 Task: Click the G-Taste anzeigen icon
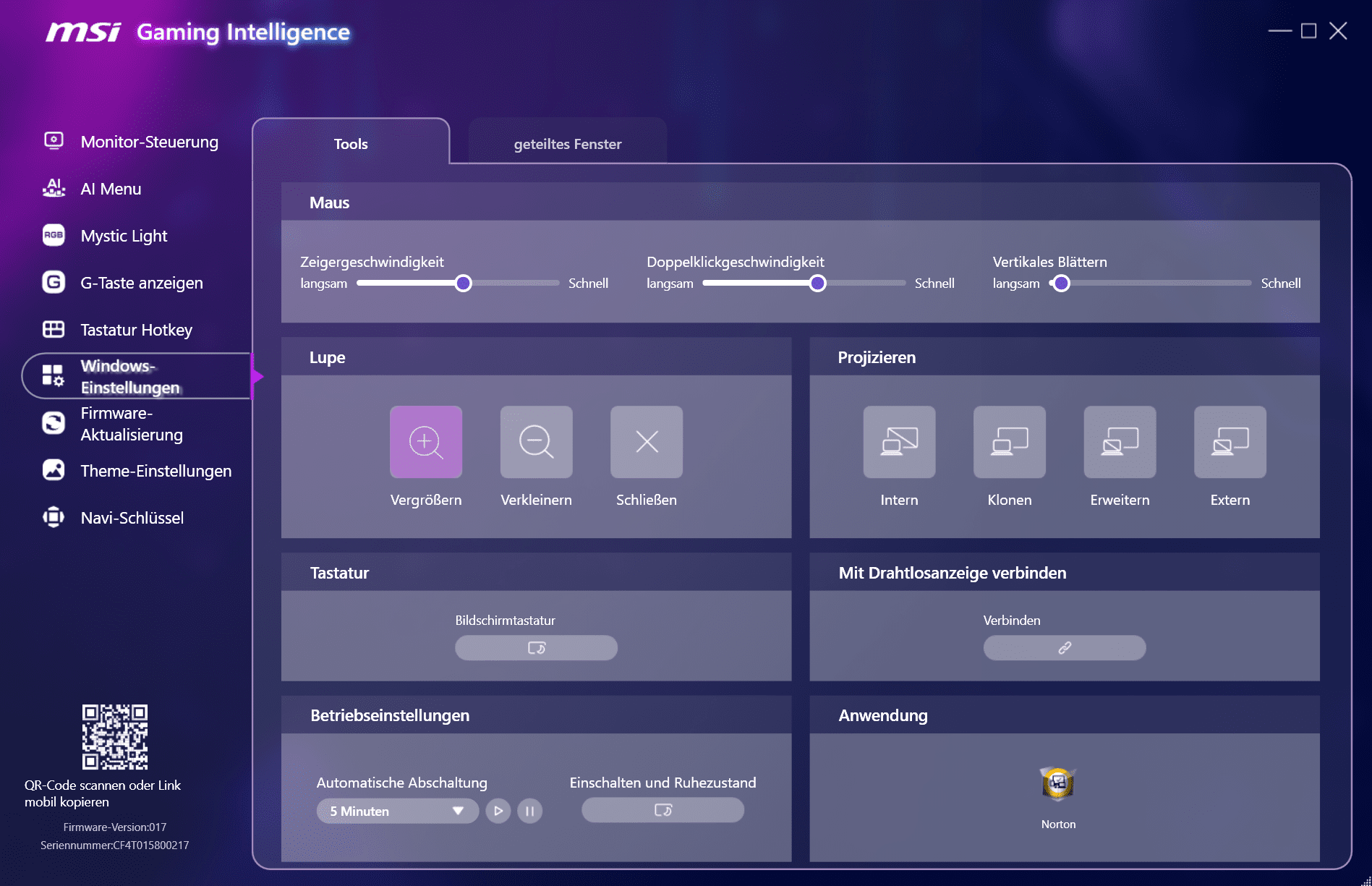(54, 282)
